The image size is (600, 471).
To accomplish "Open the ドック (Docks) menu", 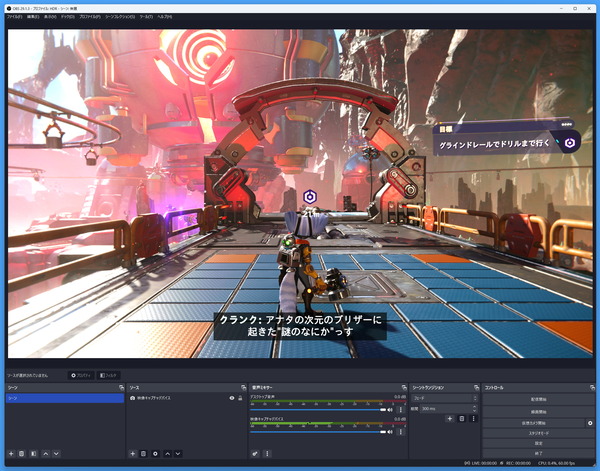I will [68, 17].
